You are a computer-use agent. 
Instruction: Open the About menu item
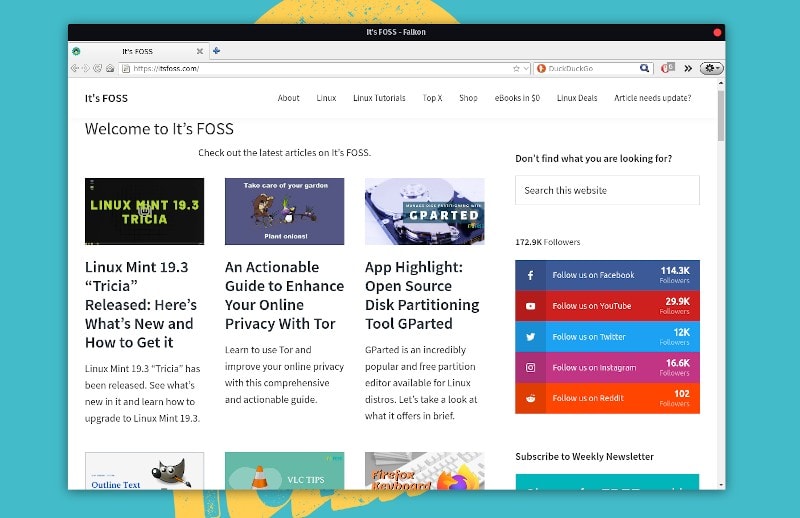click(x=288, y=98)
